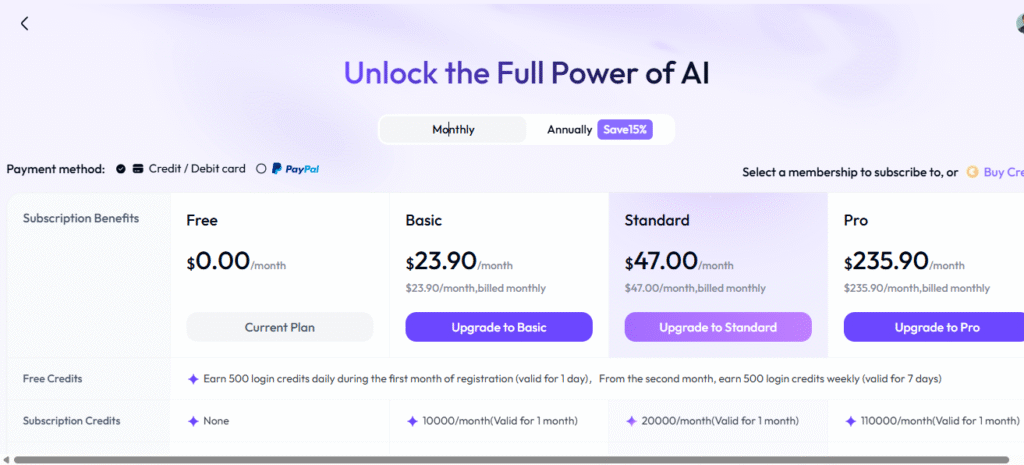Click the sparkle icon beside None credits
The height and width of the screenshot is (465, 1024).
pyautogui.click(x=193, y=421)
